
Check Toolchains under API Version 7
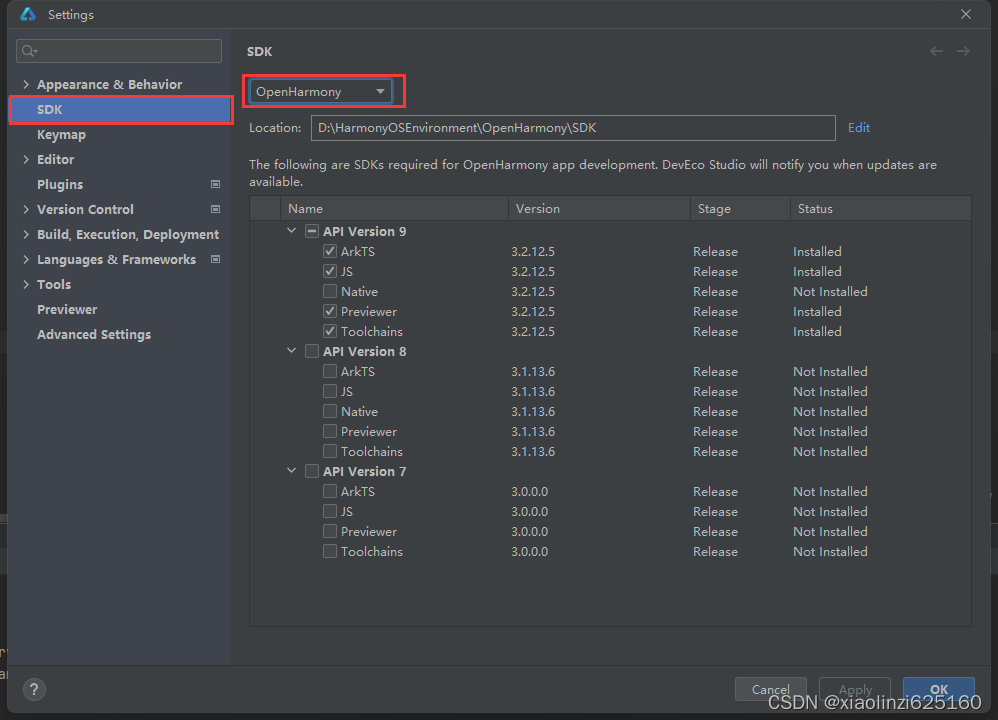330,551
